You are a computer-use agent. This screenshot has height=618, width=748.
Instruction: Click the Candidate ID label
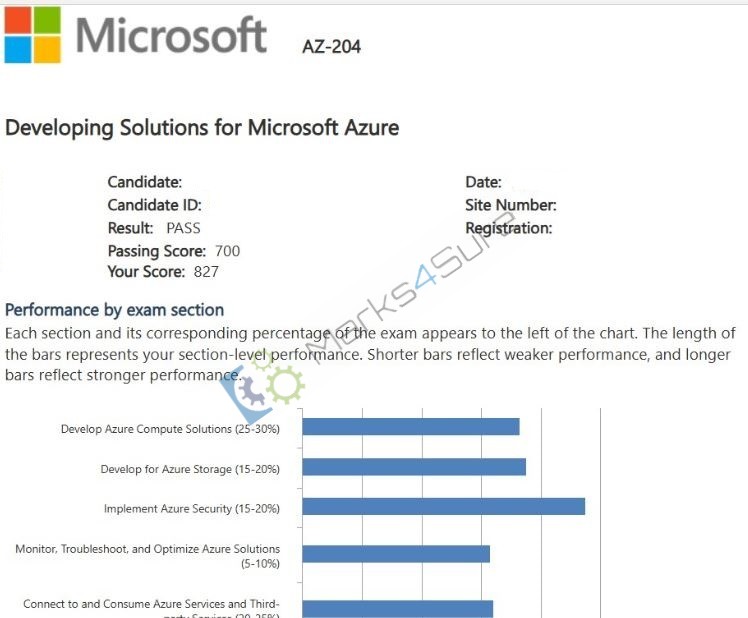tap(155, 205)
